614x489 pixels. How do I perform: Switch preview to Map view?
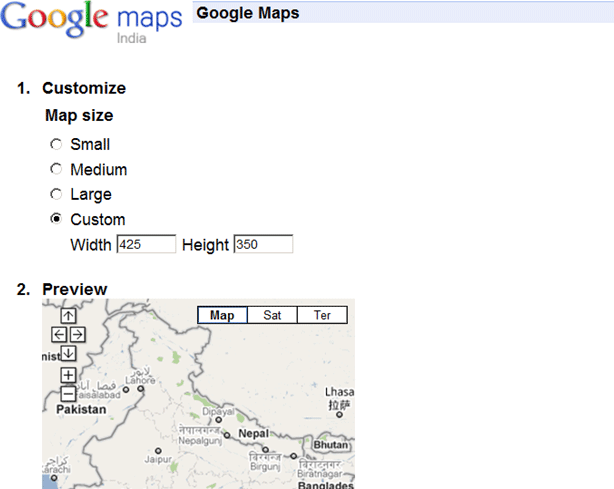click(222, 315)
